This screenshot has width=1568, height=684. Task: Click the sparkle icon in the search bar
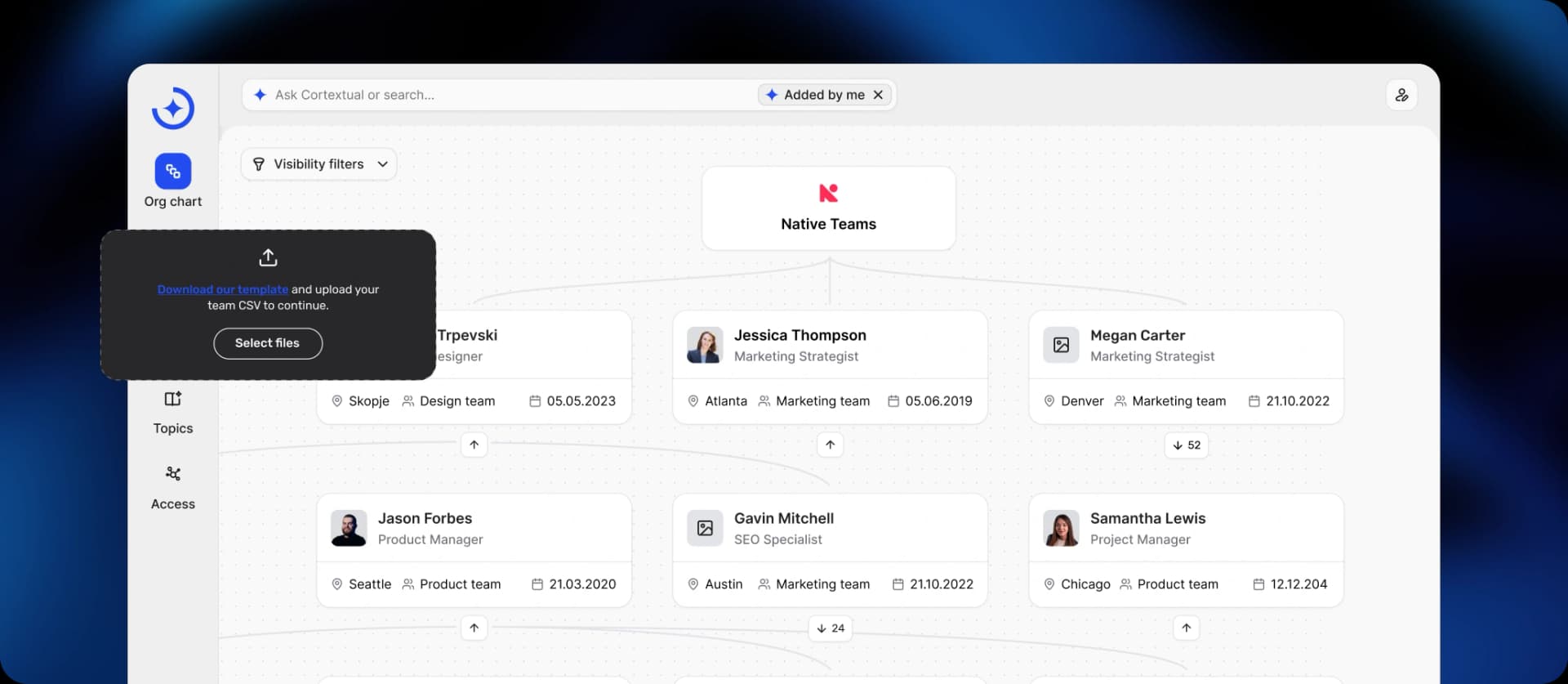tap(261, 95)
